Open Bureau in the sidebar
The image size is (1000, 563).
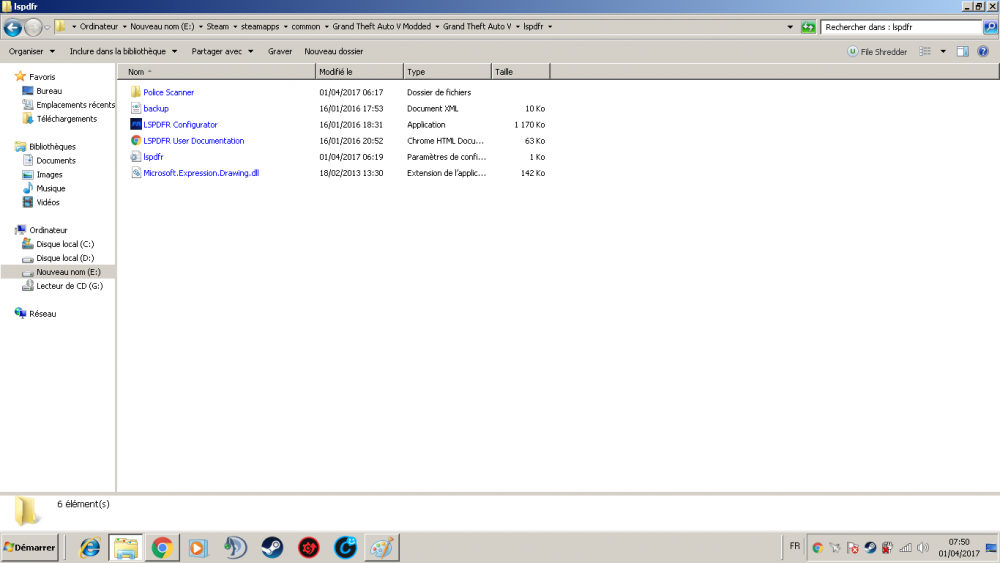49,91
